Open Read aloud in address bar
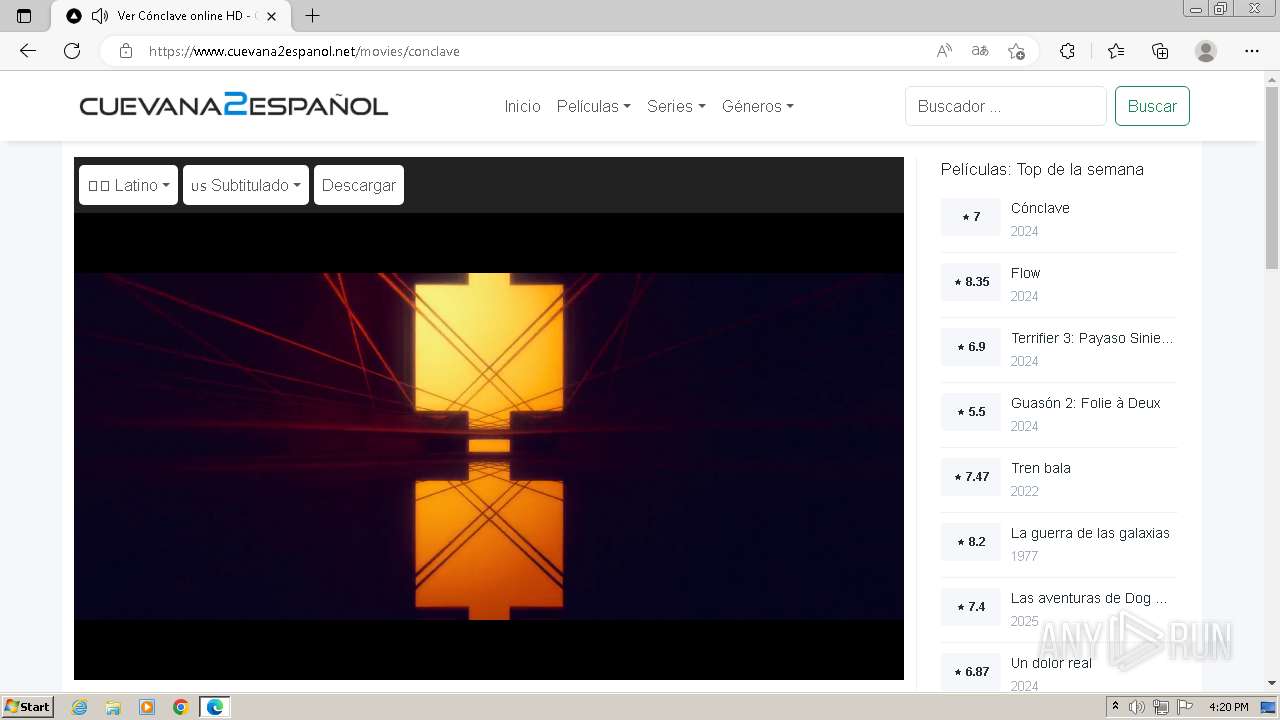 [x=944, y=51]
